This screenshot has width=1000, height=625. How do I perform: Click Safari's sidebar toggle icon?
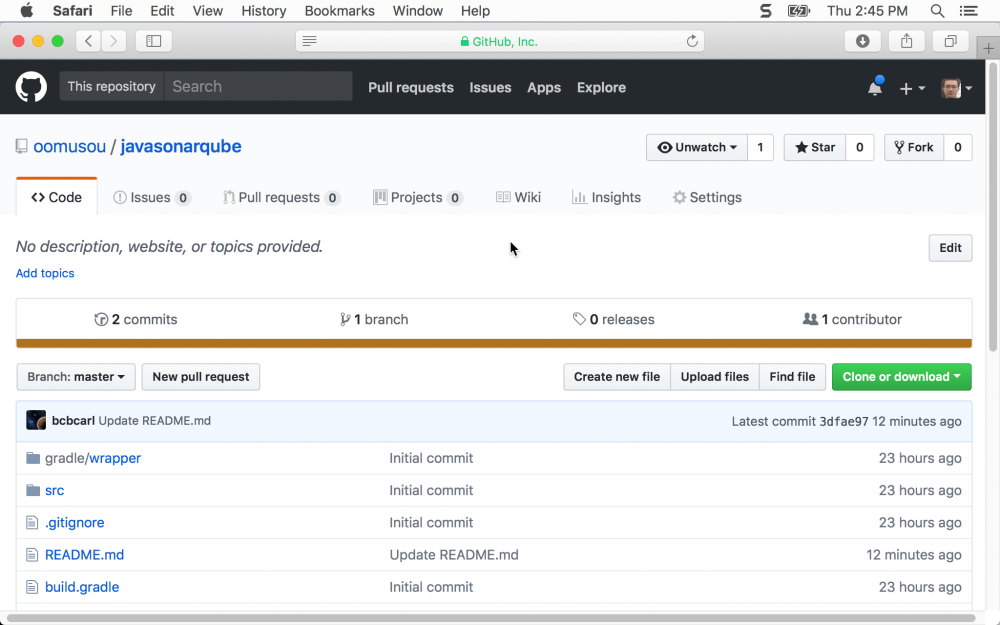[x=154, y=41]
